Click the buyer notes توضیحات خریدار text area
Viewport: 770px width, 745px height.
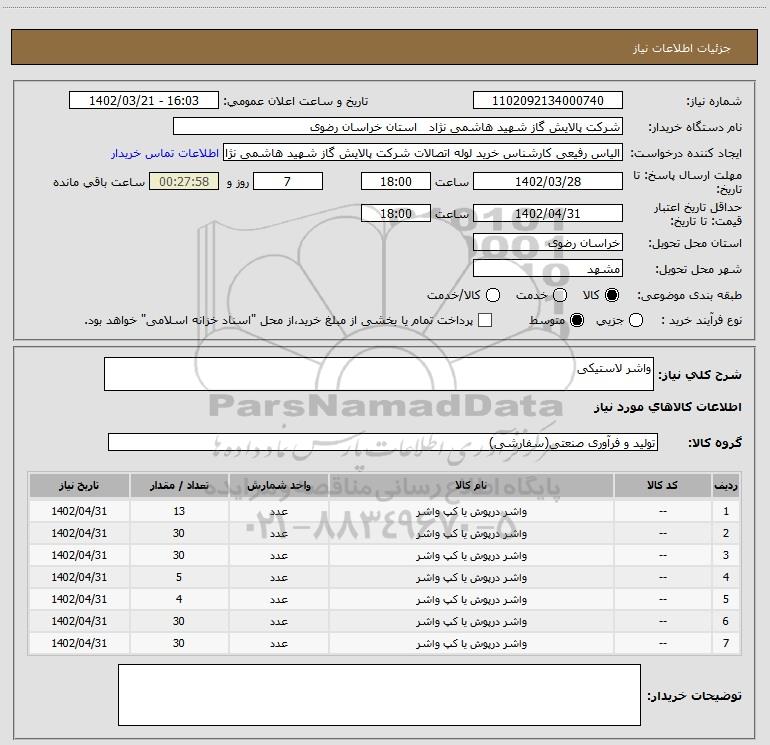click(x=379, y=695)
